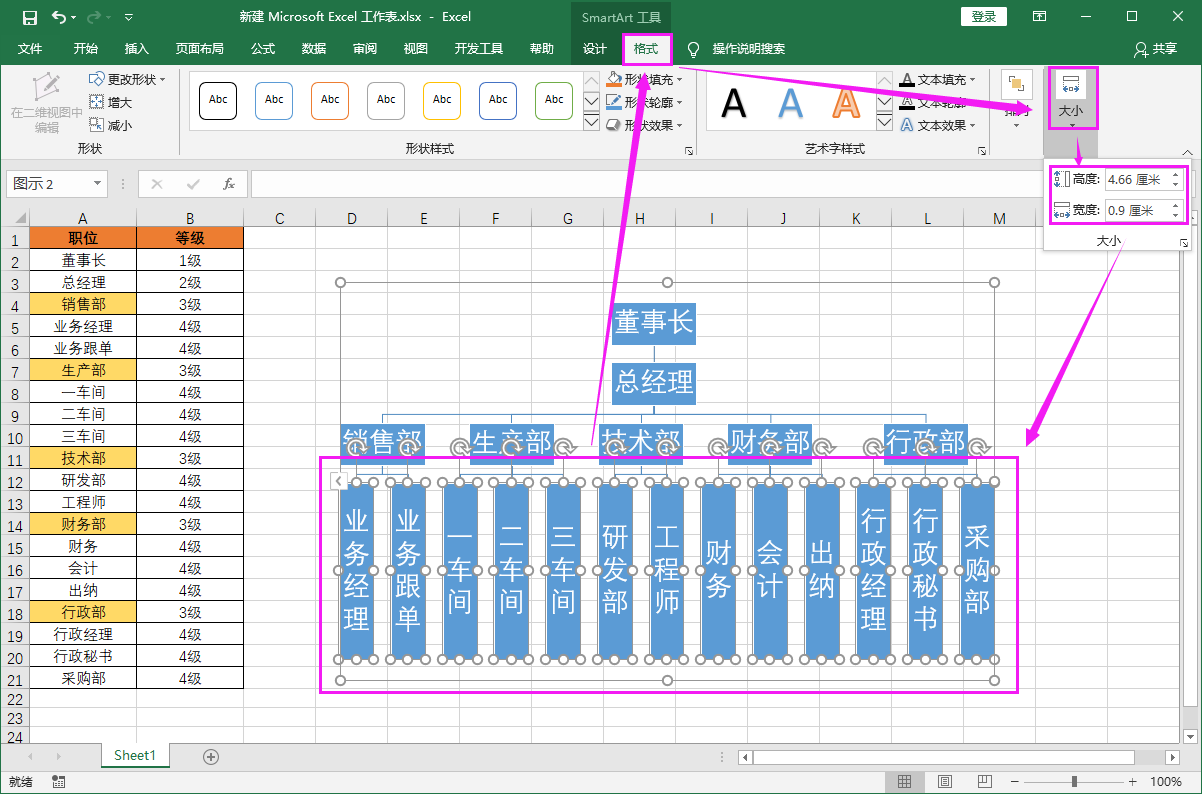Click the 共享 share button

coord(1156,49)
